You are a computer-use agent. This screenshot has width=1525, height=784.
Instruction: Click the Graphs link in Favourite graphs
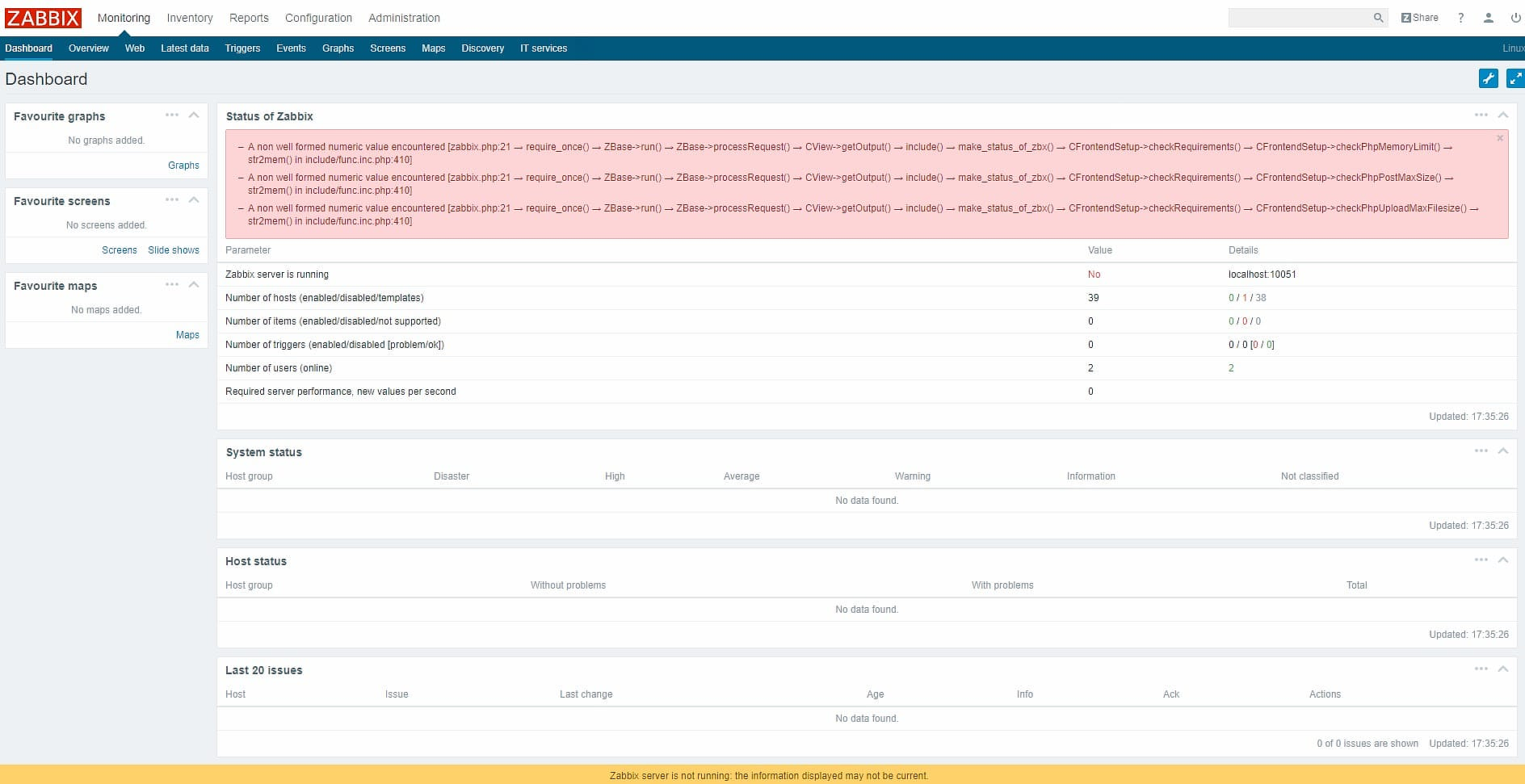(x=183, y=166)
